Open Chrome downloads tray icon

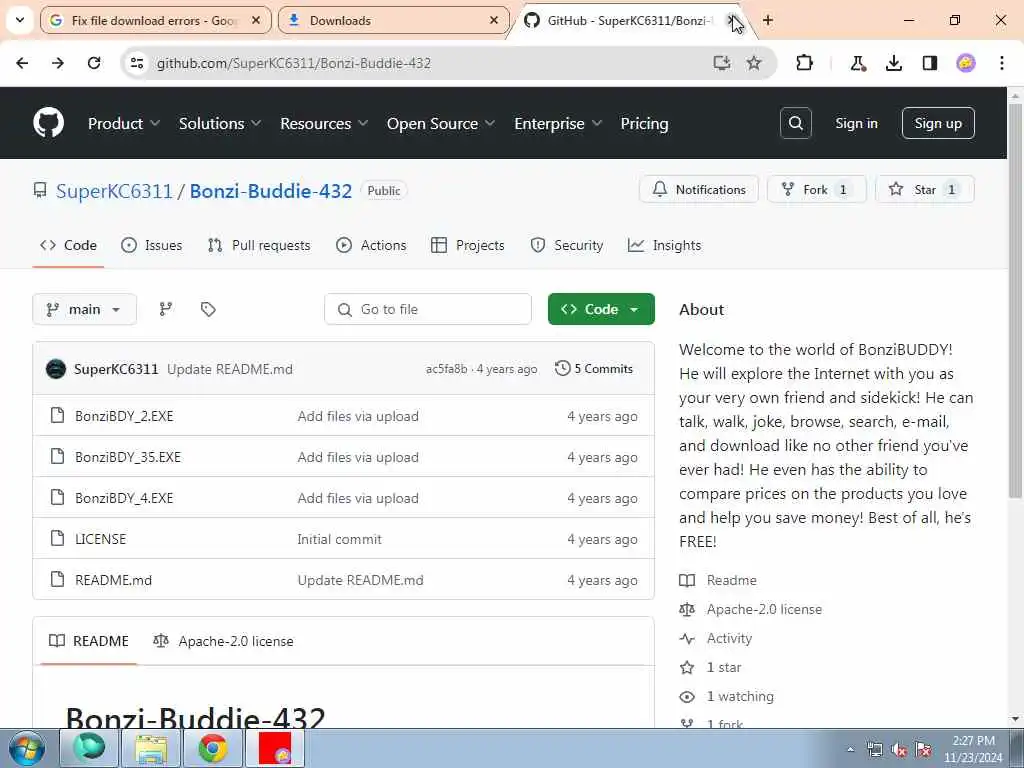click(893, 63)
